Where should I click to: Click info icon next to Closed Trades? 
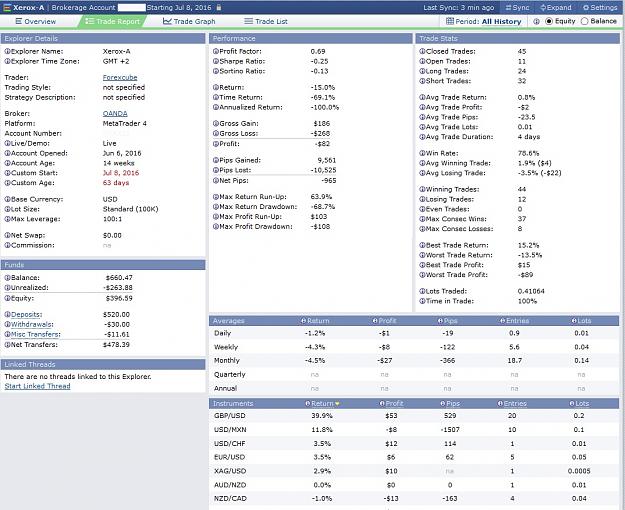coord(422,51)
